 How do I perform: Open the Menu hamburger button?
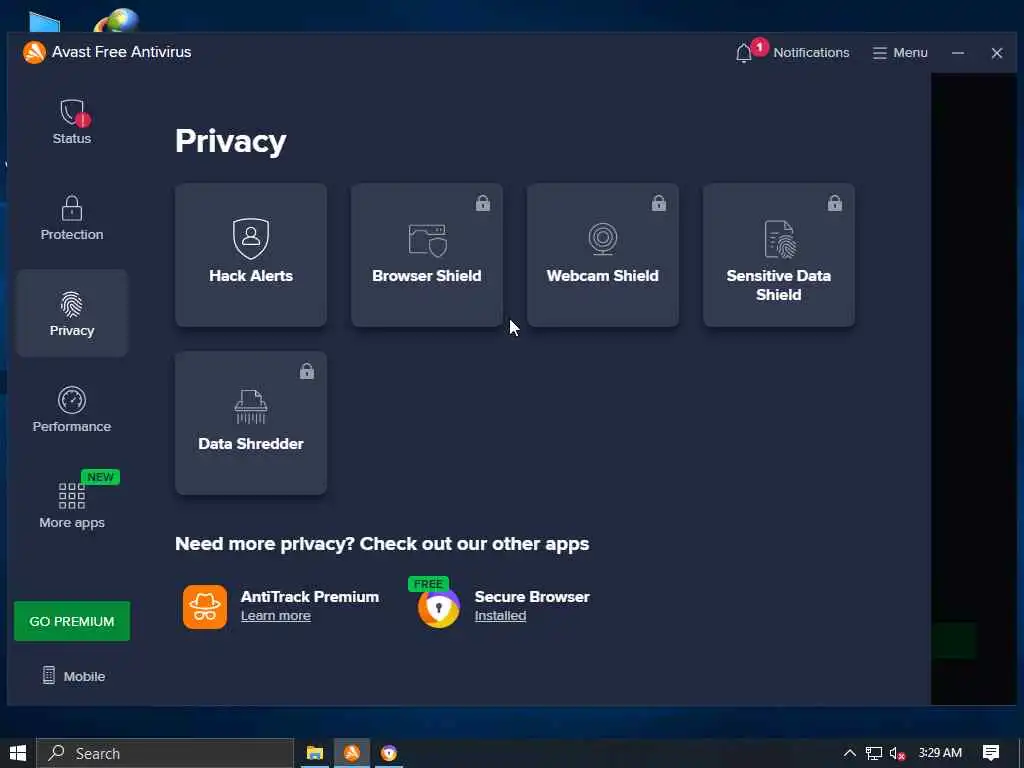click(x=900, y=53)
